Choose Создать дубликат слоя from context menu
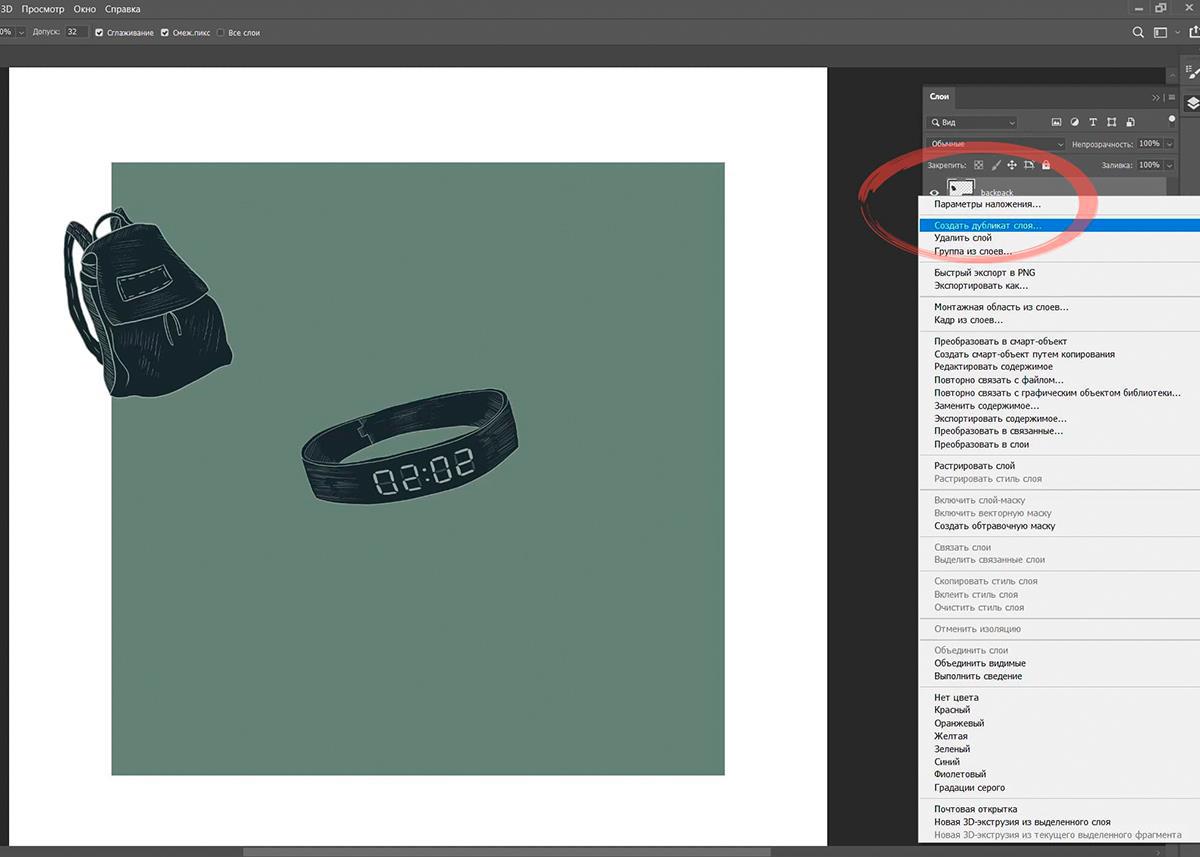Screen dimensions: 1200x857 click(x=987, y=226)
